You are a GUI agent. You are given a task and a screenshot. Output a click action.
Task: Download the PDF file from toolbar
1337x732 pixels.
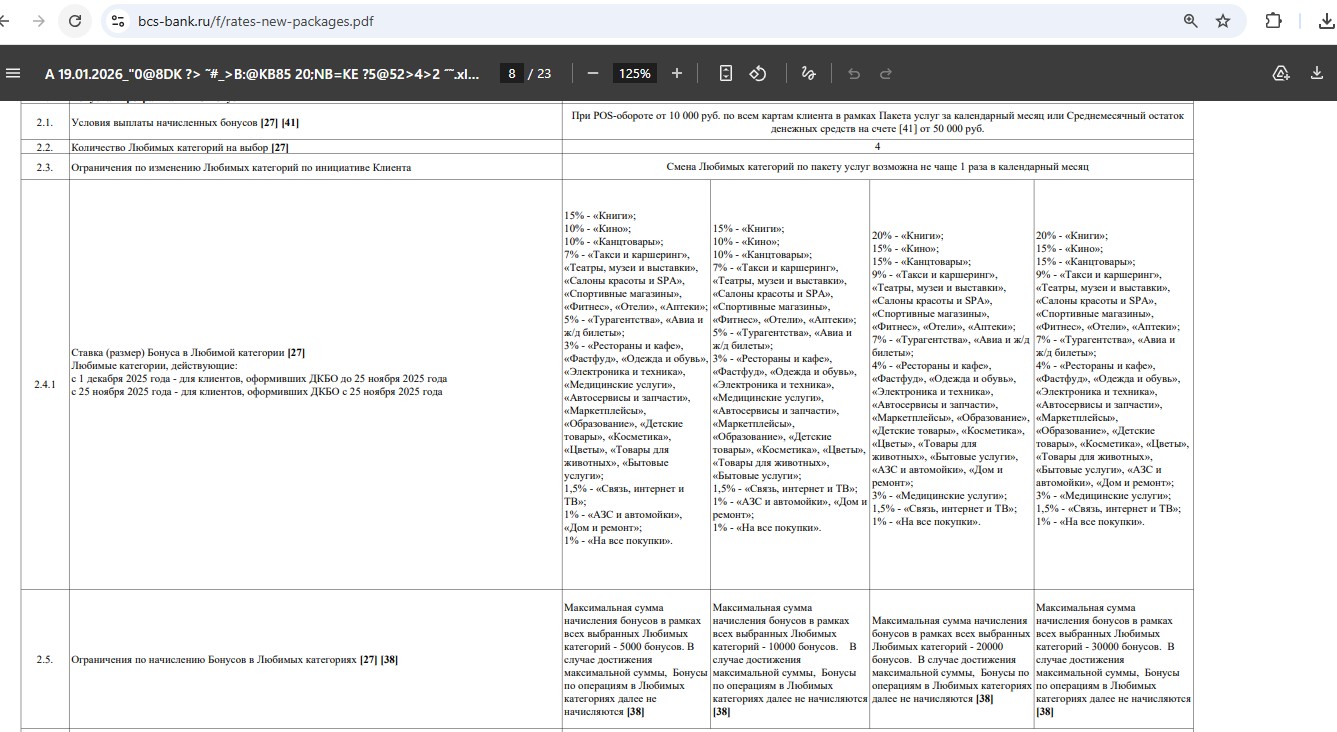pyautogui.click(x=1317, y=73)
